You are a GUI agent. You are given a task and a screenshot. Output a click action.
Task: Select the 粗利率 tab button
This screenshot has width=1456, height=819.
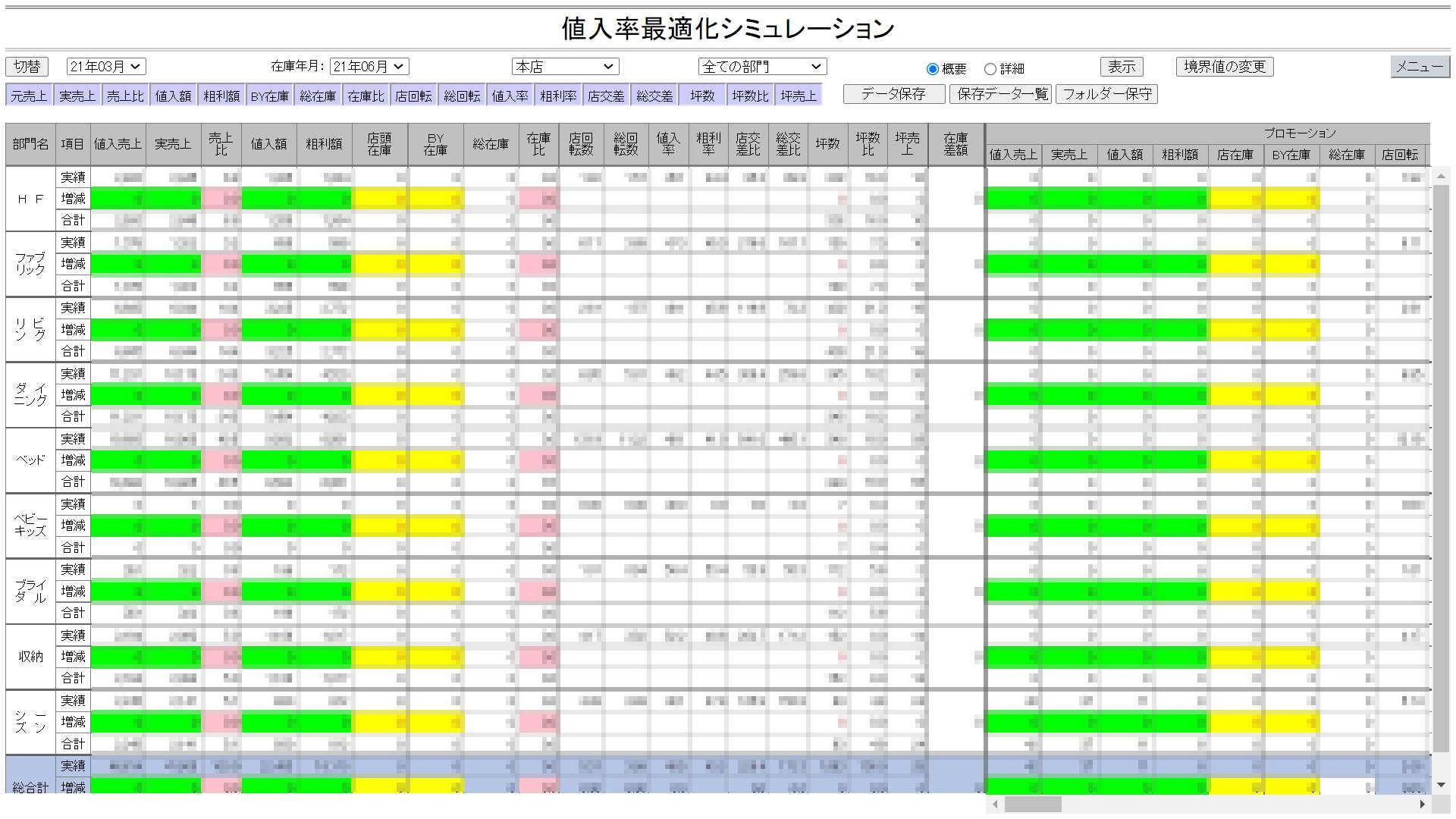(x=559, y=96)
